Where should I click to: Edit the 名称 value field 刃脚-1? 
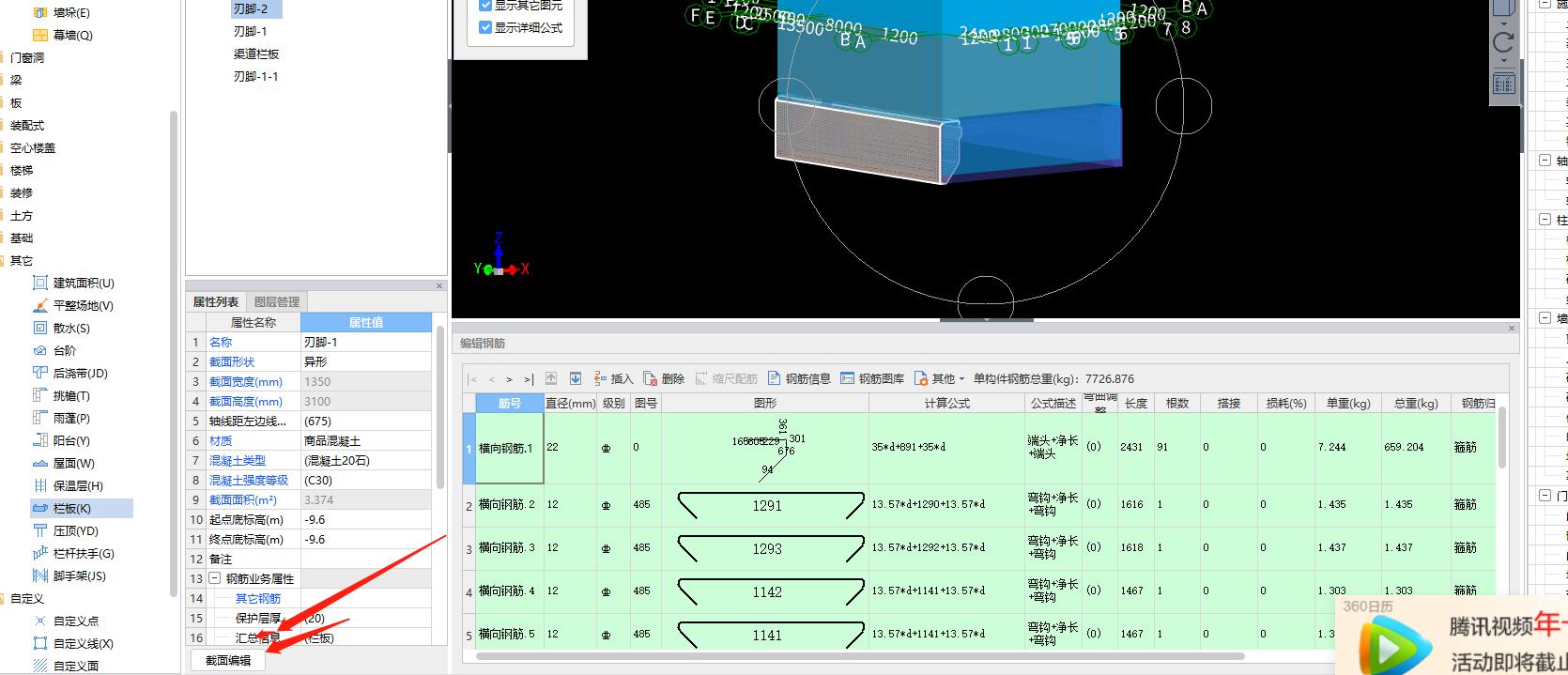coord(366,342)
